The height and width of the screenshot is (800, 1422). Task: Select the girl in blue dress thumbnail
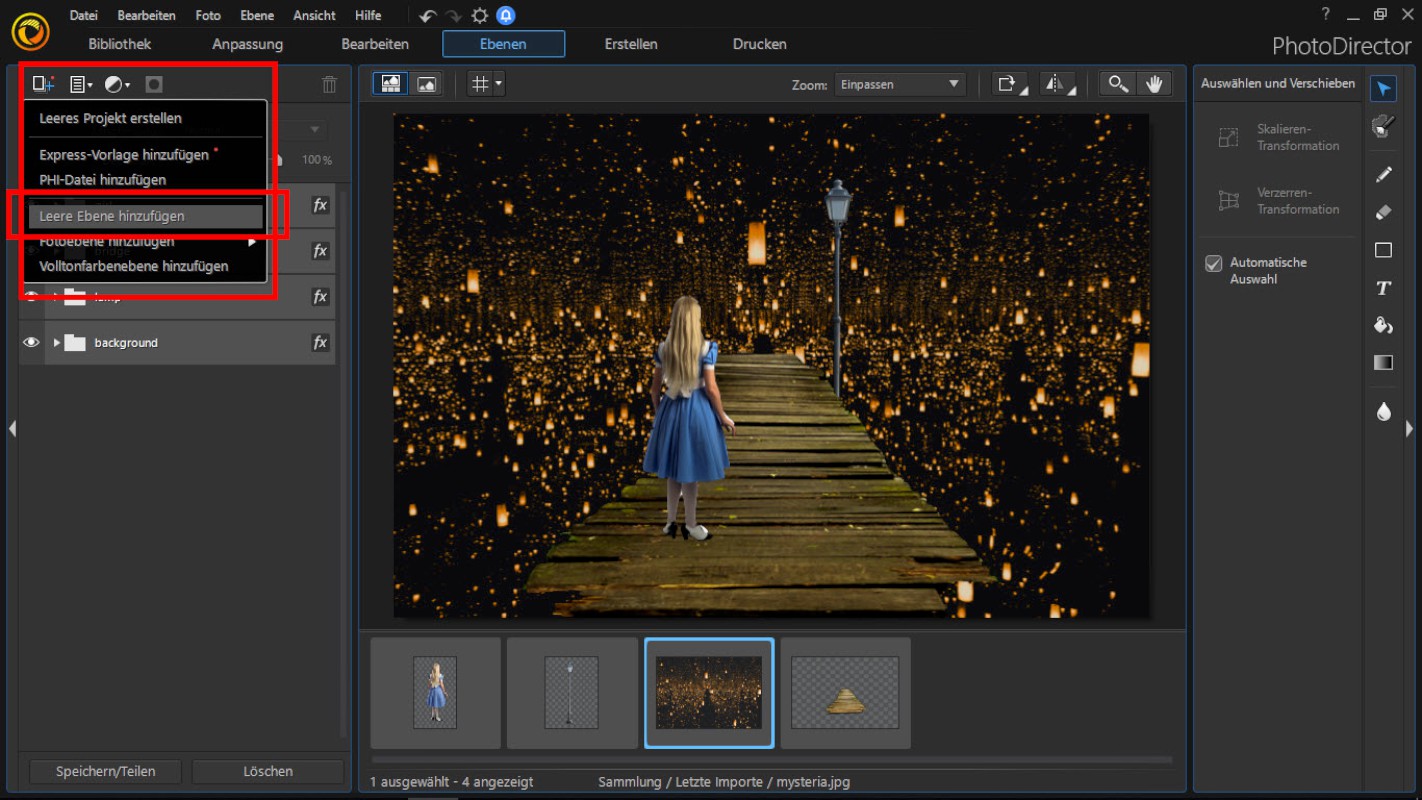pos(435,693)
